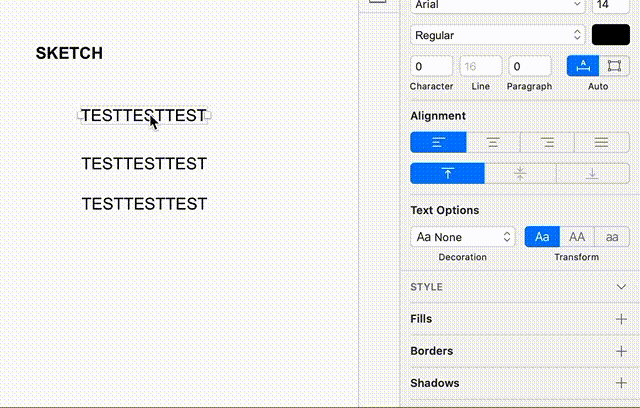The image size is (640, 408).
Task: Add a new shadow
Action: (x=621, y=383)
